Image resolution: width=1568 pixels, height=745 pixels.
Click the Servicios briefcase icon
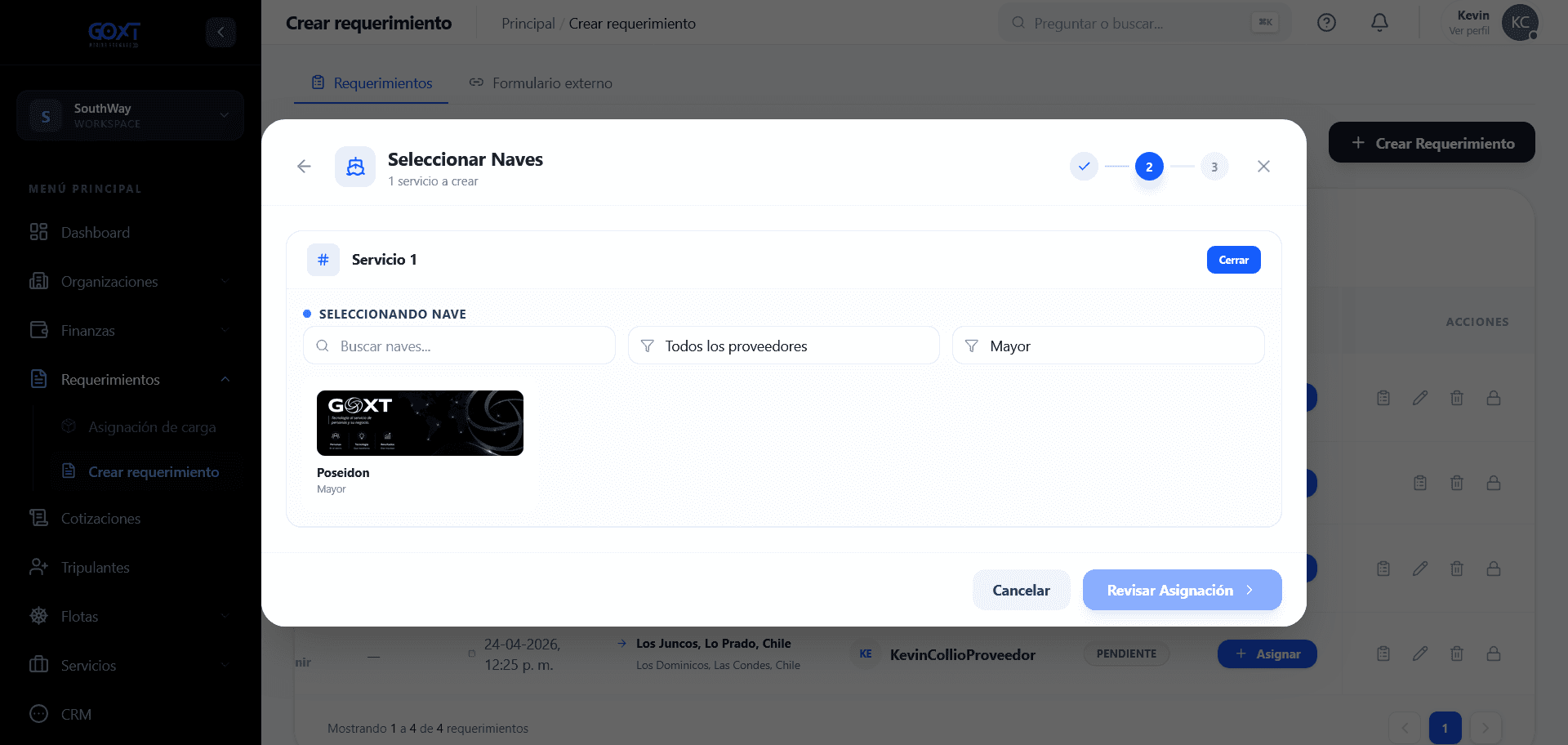(38, 665)
